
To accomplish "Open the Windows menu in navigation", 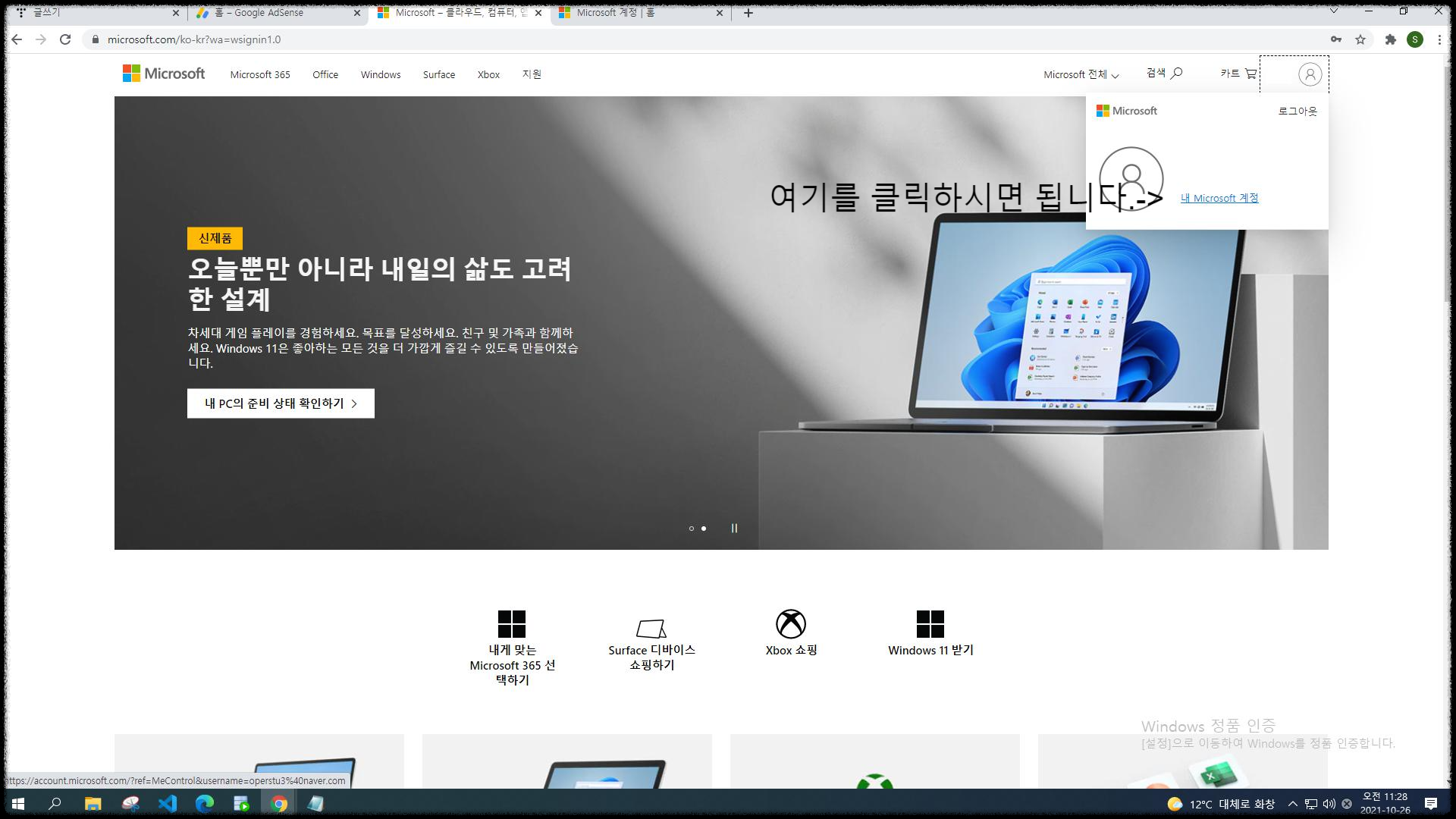I will click(381, 74).
